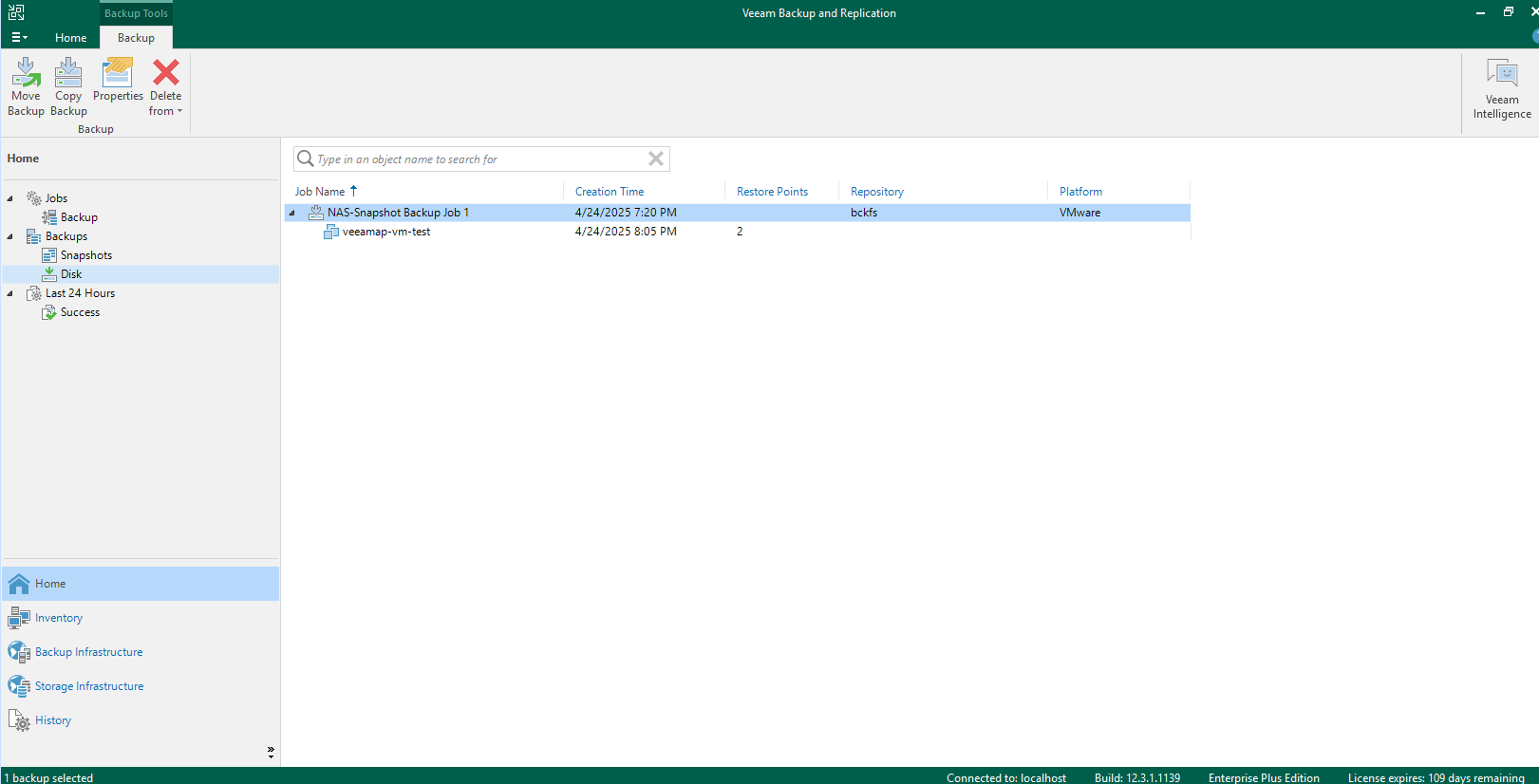
Task: Open the History view link
Action: [x=53, y=720]
